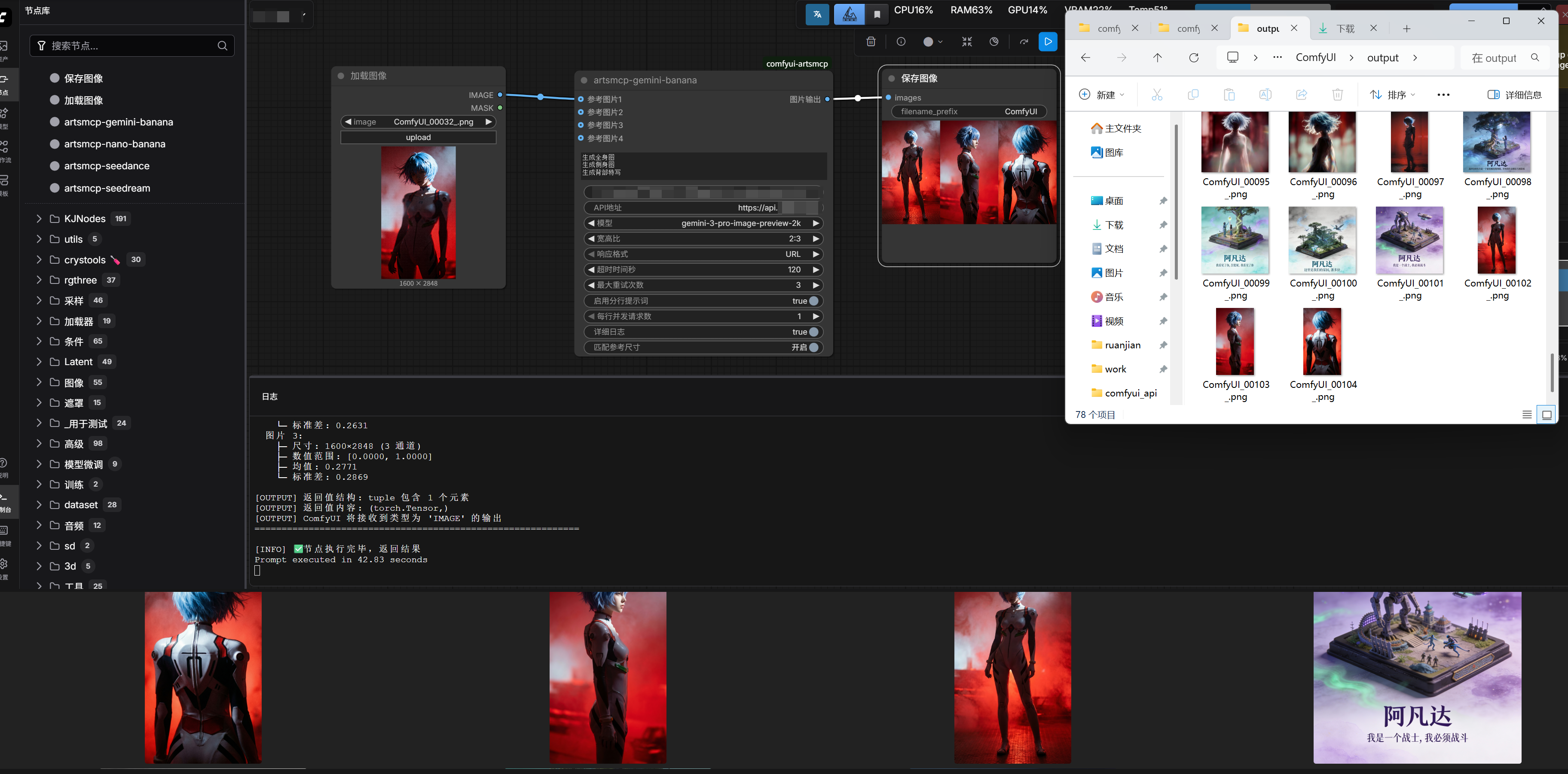Image resolution: width=1568 pixels, height=774 pixels.
Task: Click the search icon in node search
Action: click(222, 46)
